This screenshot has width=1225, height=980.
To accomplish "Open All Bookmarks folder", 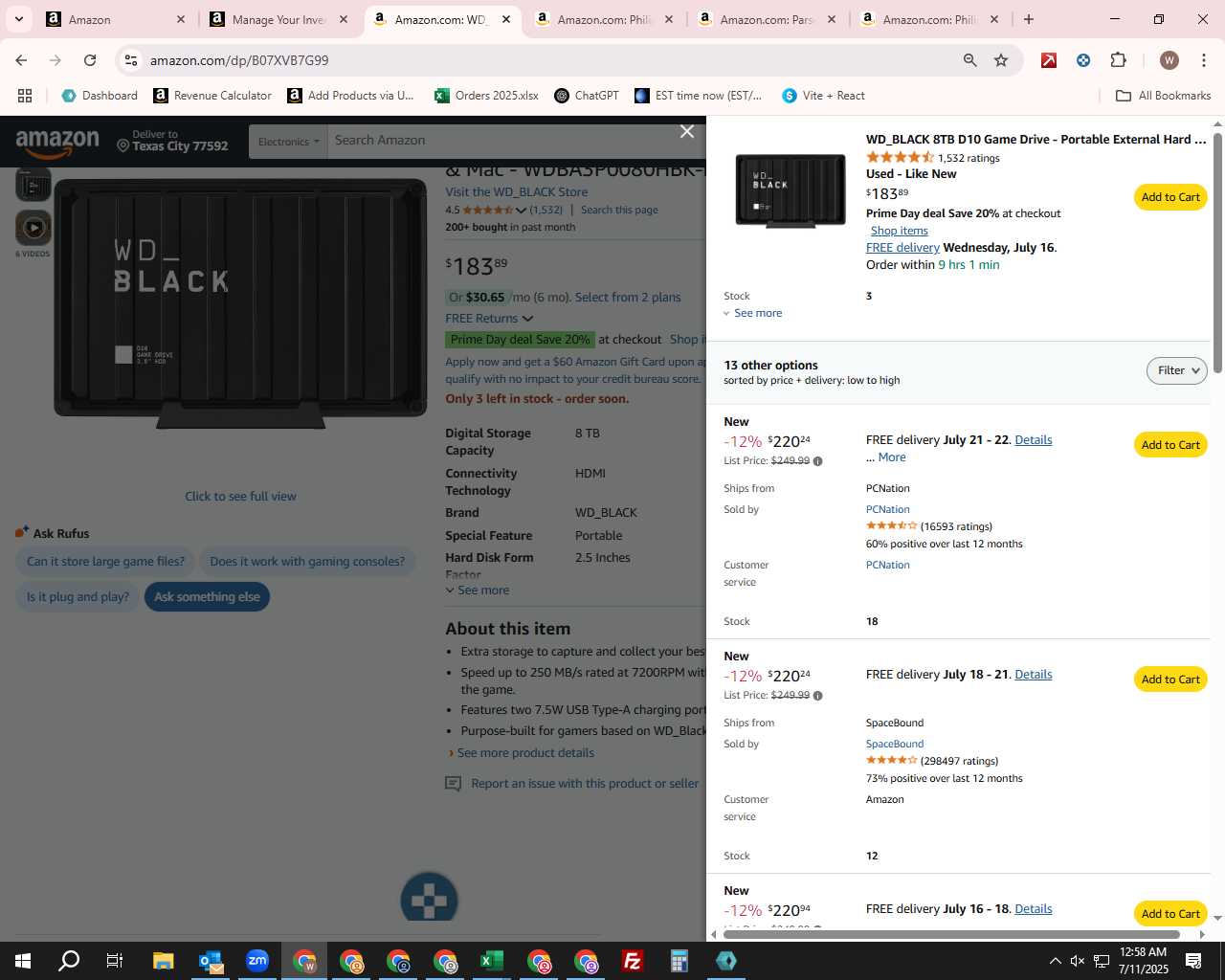I will (x=1164, y=96).
